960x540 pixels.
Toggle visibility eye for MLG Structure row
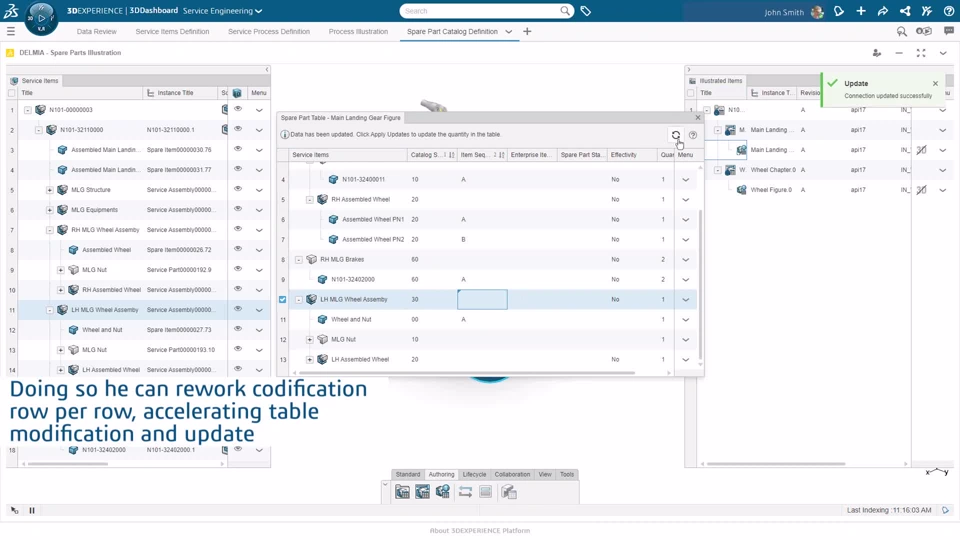[x=238, y=189]
